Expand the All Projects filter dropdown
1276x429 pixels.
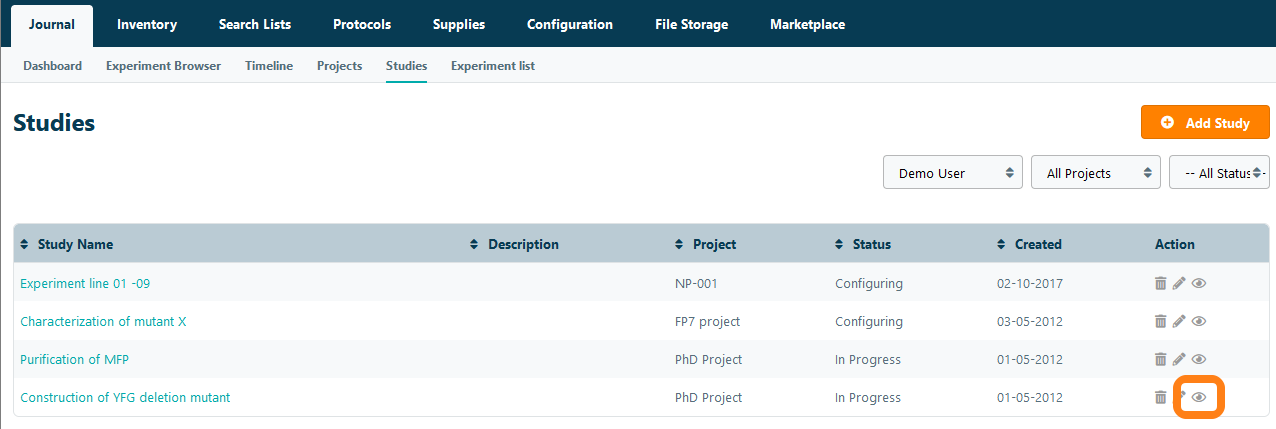(x=1095, y=173)
